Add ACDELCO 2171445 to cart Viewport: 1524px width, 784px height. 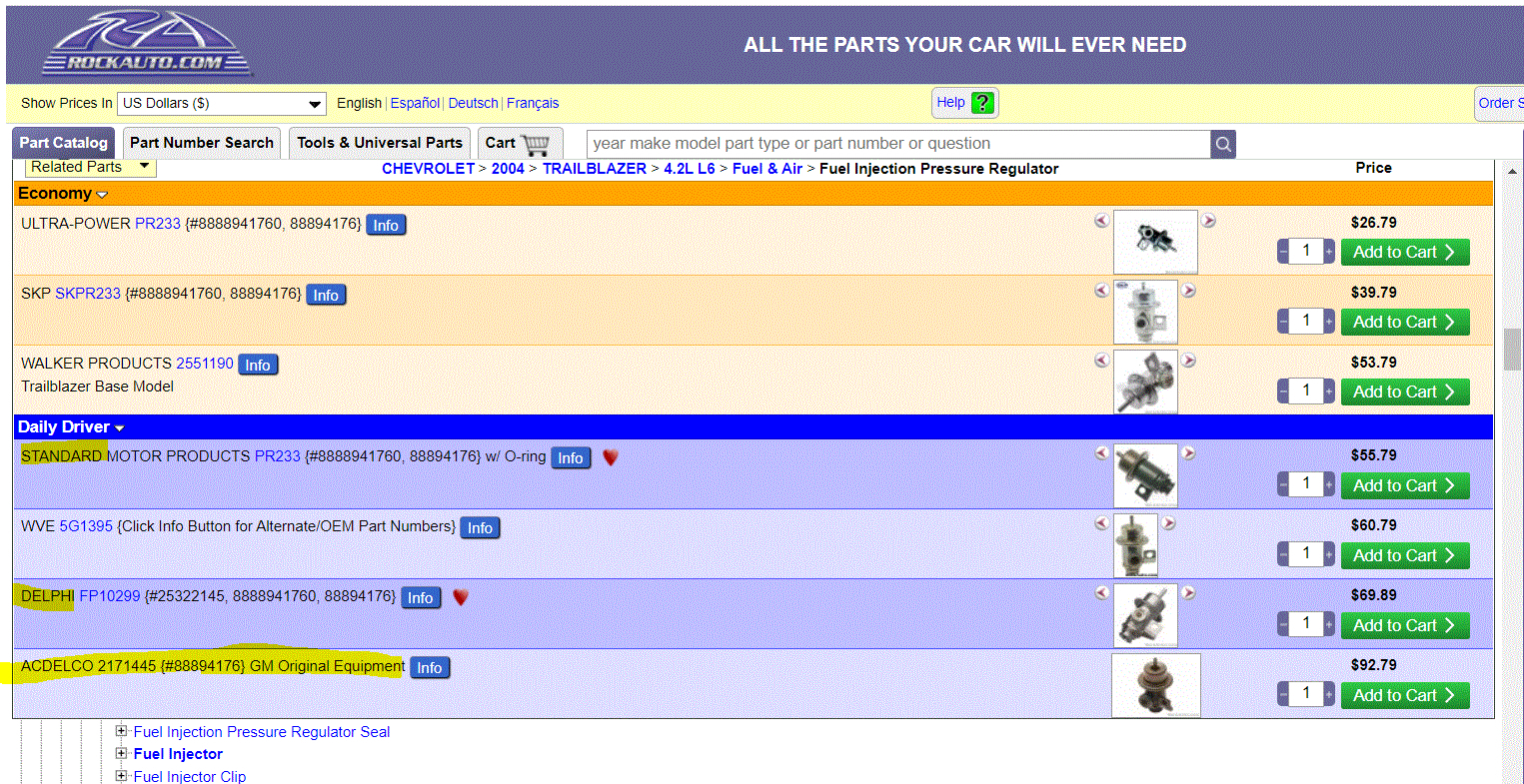click(1405, 695)
